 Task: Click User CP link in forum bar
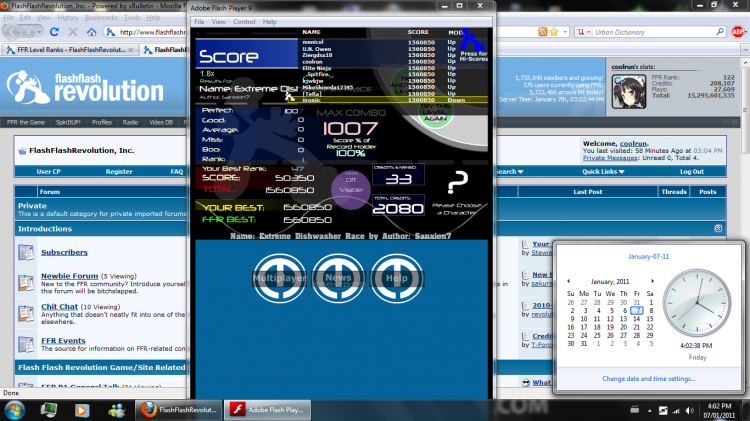pos(48,172)
